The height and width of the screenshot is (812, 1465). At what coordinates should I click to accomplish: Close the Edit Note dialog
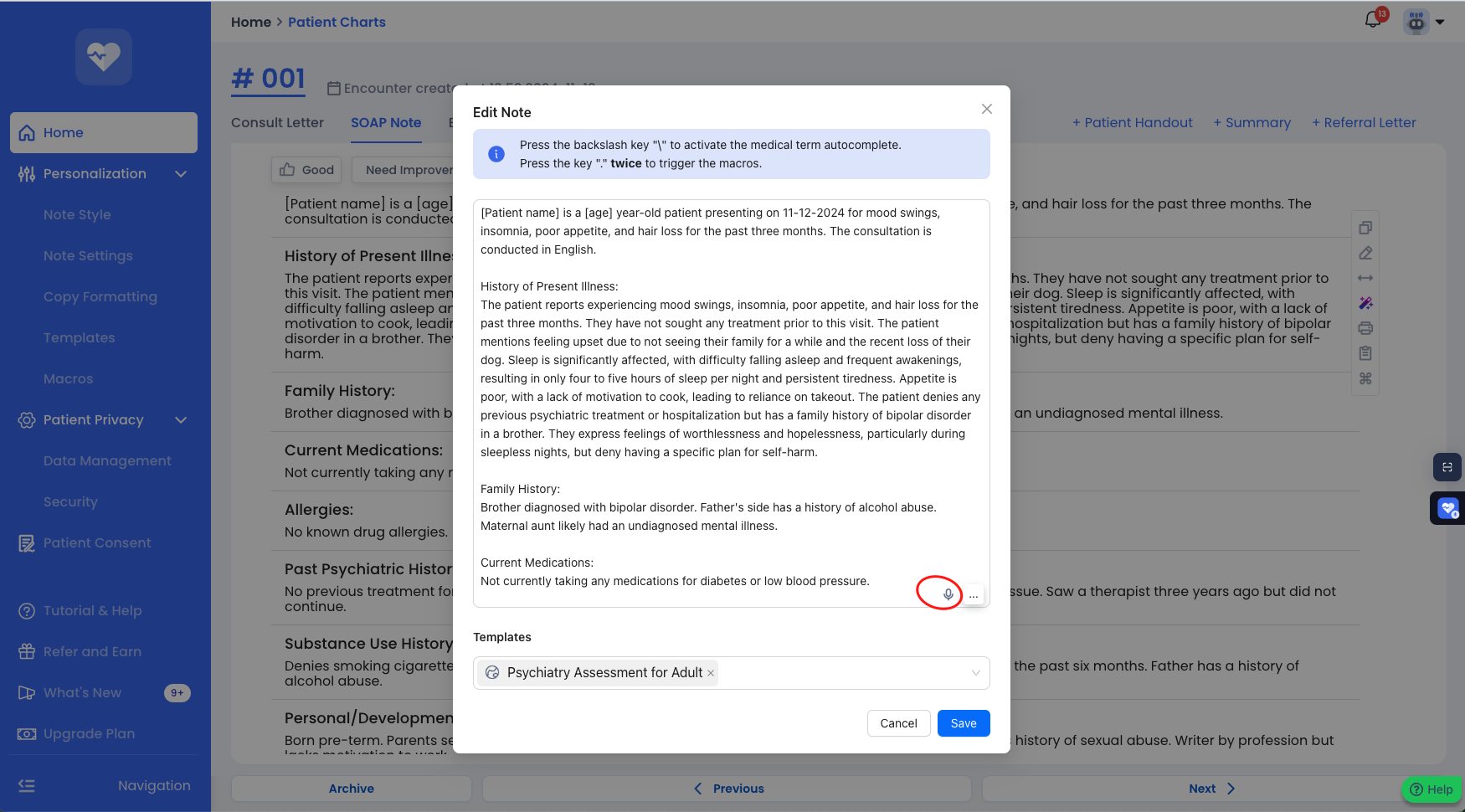coord(987,109)
